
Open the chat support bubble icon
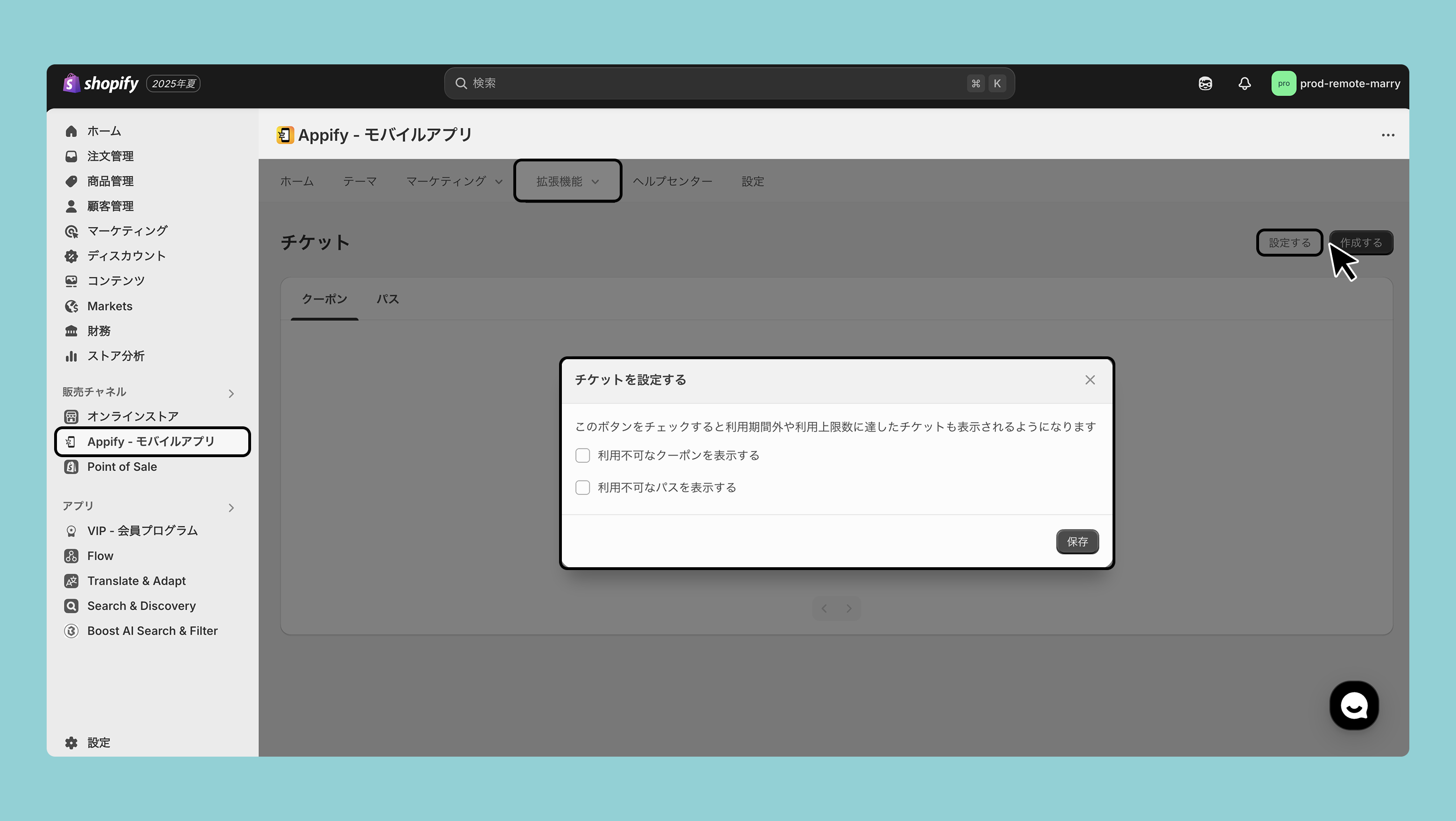[1354, 705]
